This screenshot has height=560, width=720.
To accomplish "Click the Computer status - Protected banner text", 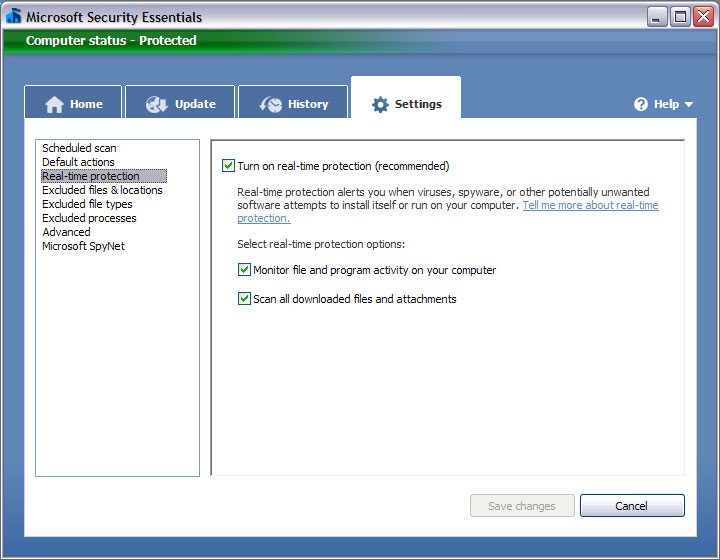I will point(111,41).
